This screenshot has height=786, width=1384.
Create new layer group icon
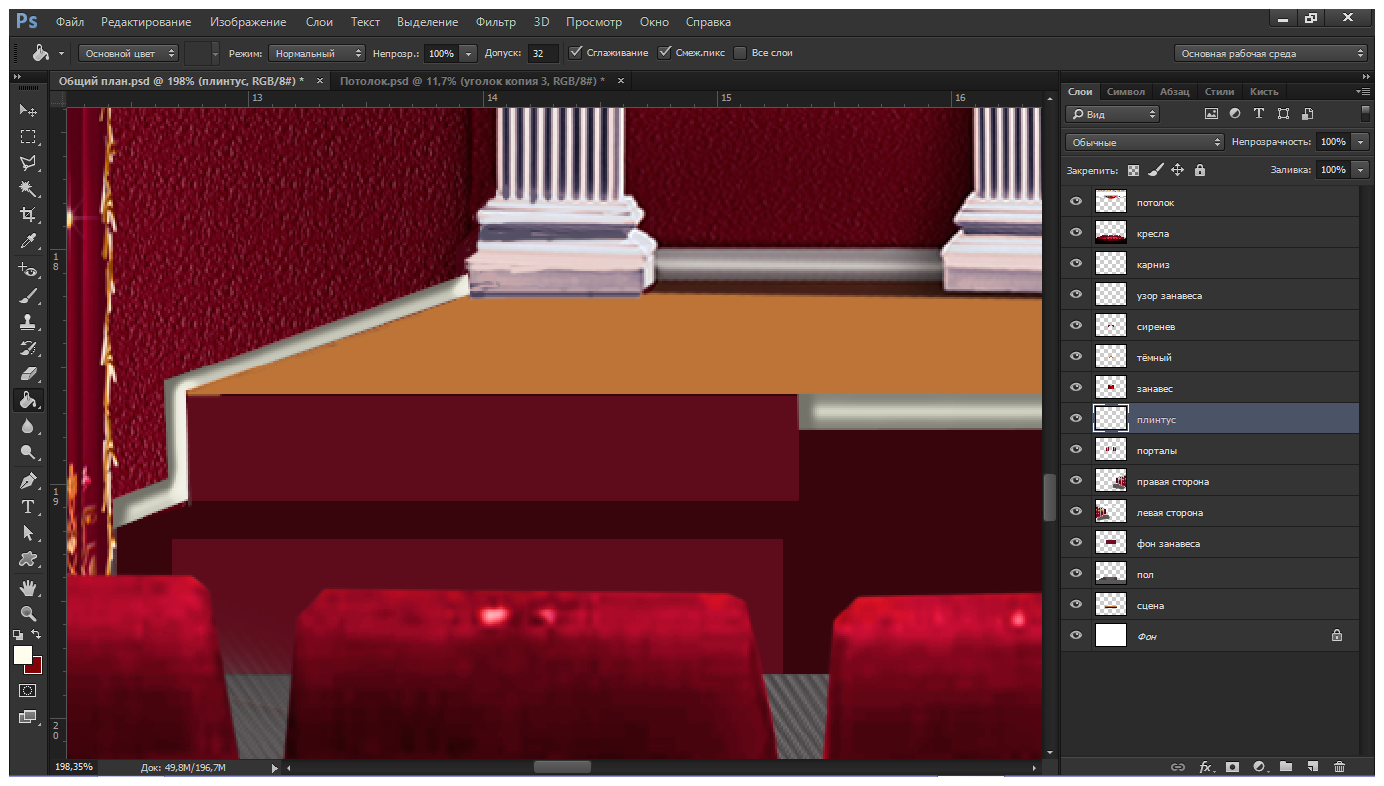1286,767
